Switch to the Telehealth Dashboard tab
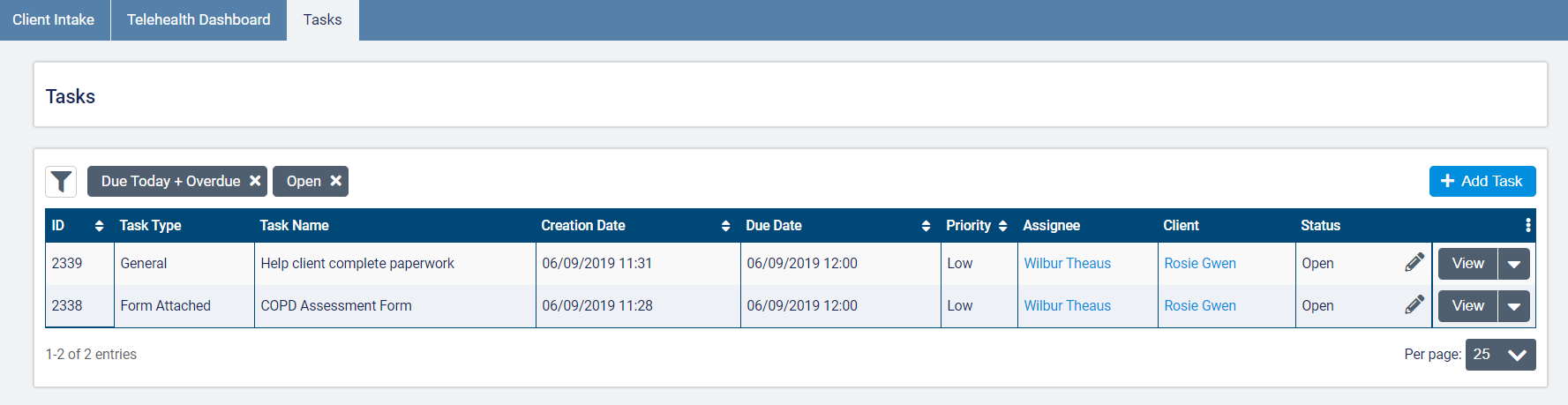 tap(199, 19)
